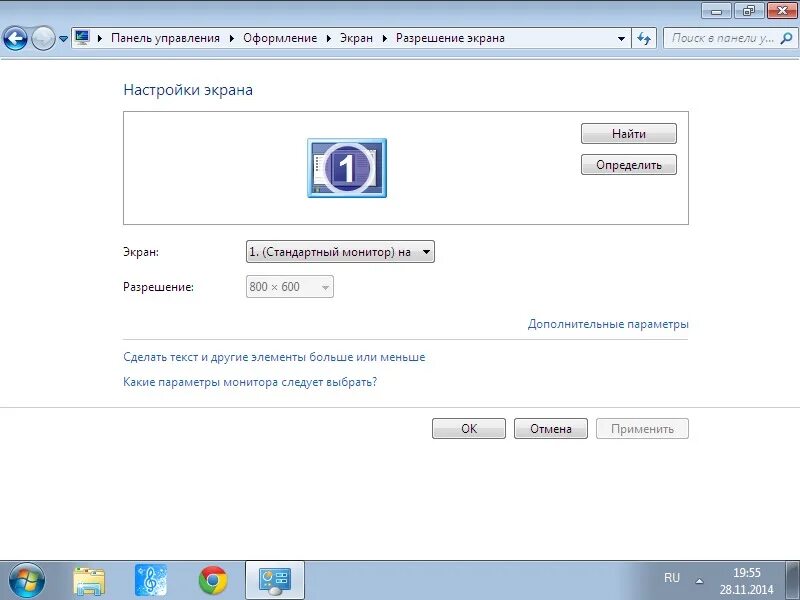Click the 'Отмена' button
Image resolution: width=800 pixels, height=600 pixels.
551,429
